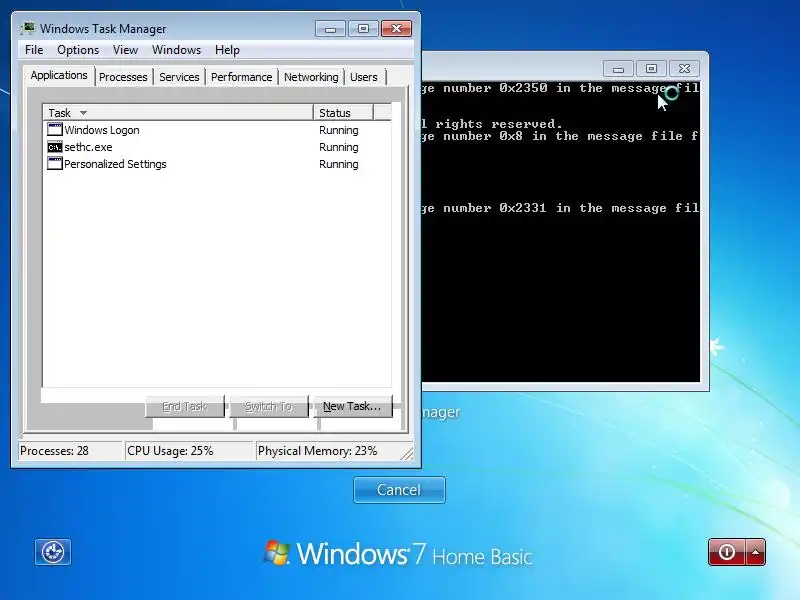Viewport: 800px width, 600px height.
Task: Select the sethc.exe task row
Action: click(x=217, y=147)
